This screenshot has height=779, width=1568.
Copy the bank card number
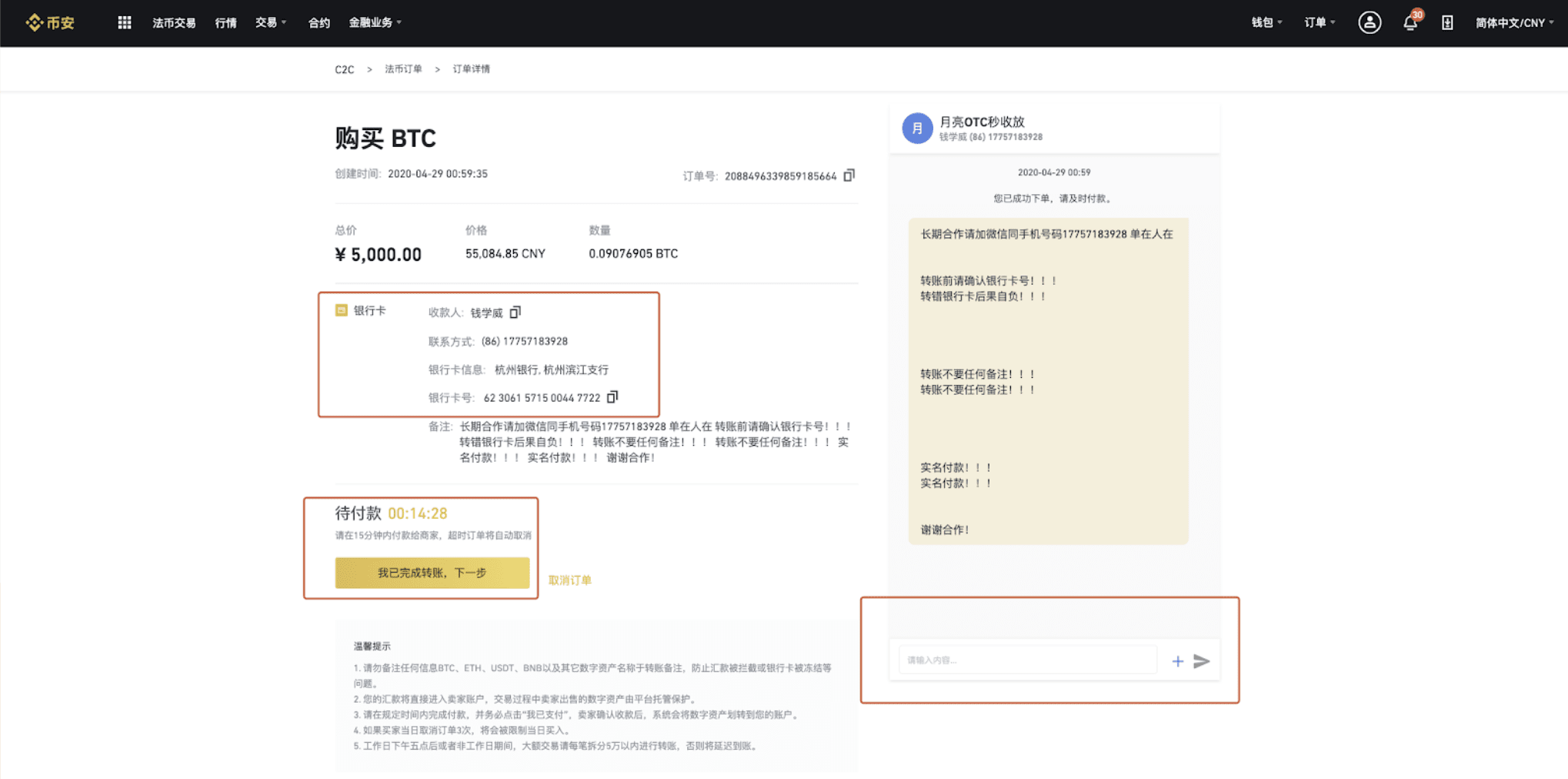click(612, 397)
